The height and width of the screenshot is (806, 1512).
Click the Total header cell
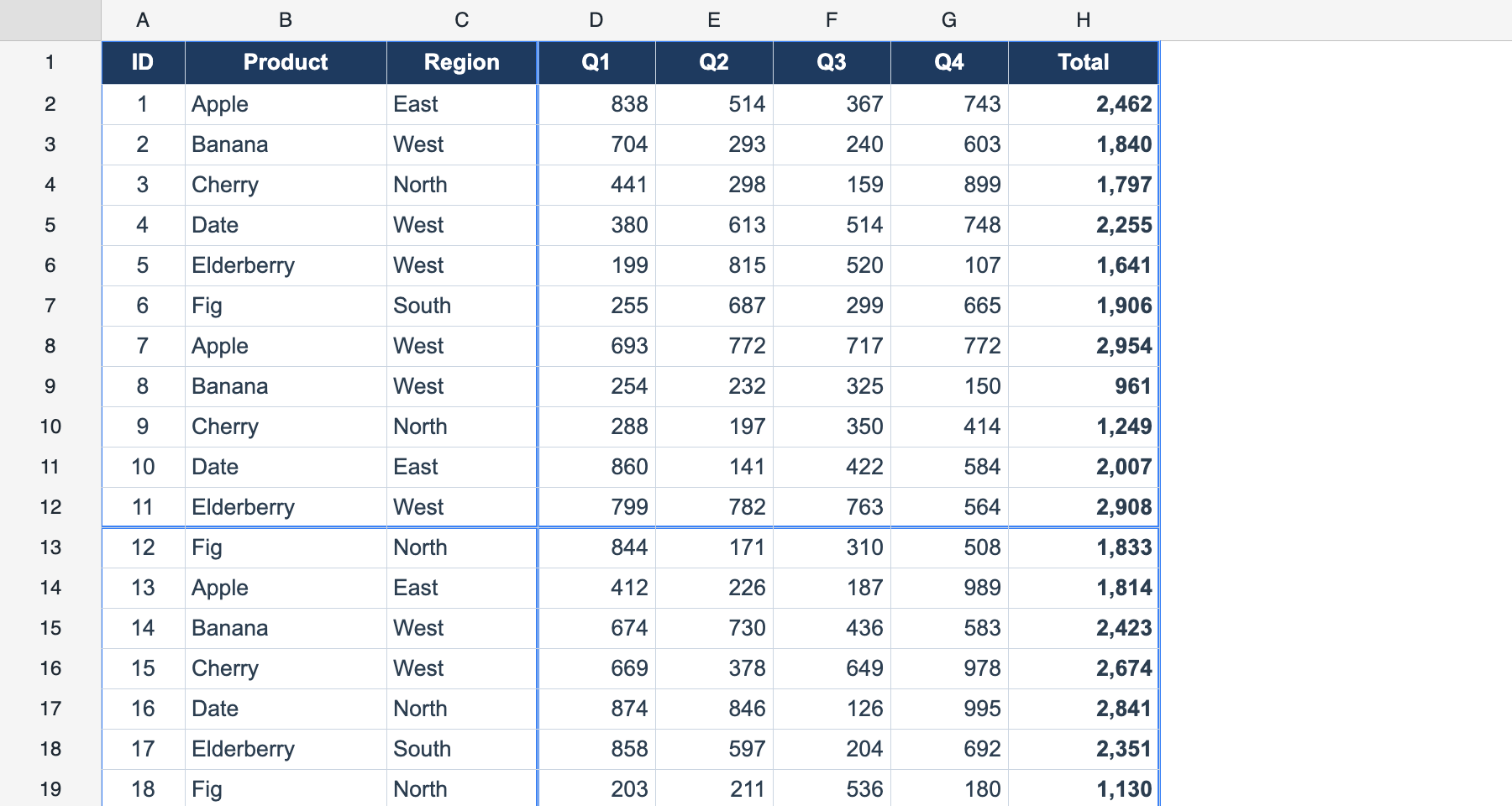point(1084,62)
